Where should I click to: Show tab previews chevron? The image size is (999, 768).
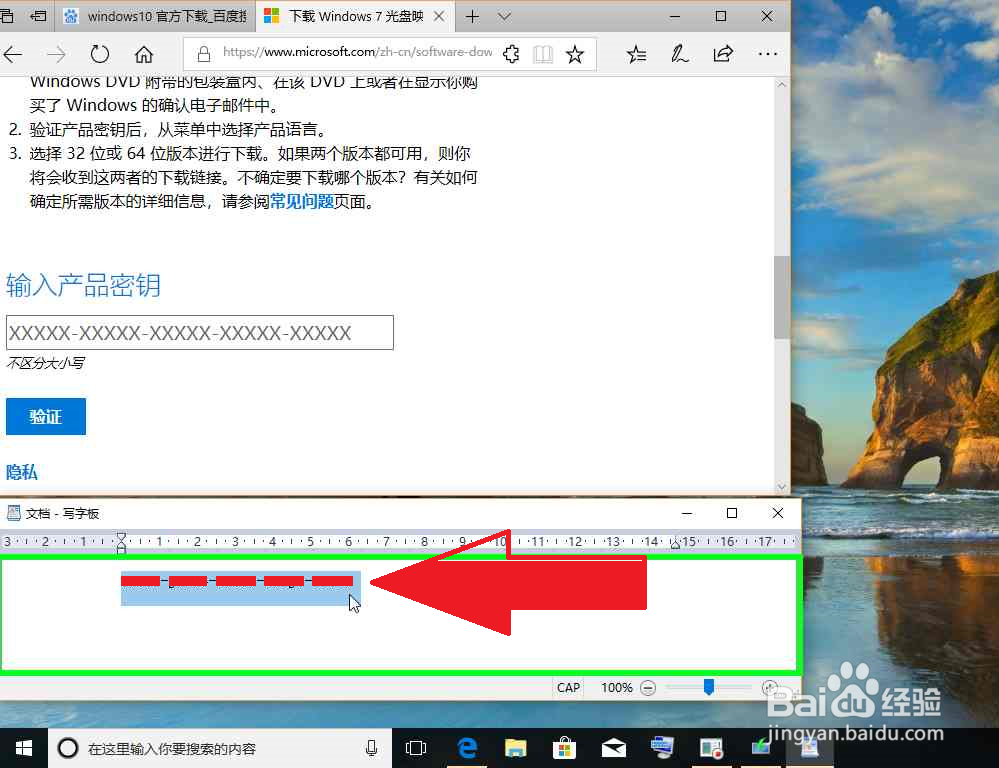click(505, 17)
